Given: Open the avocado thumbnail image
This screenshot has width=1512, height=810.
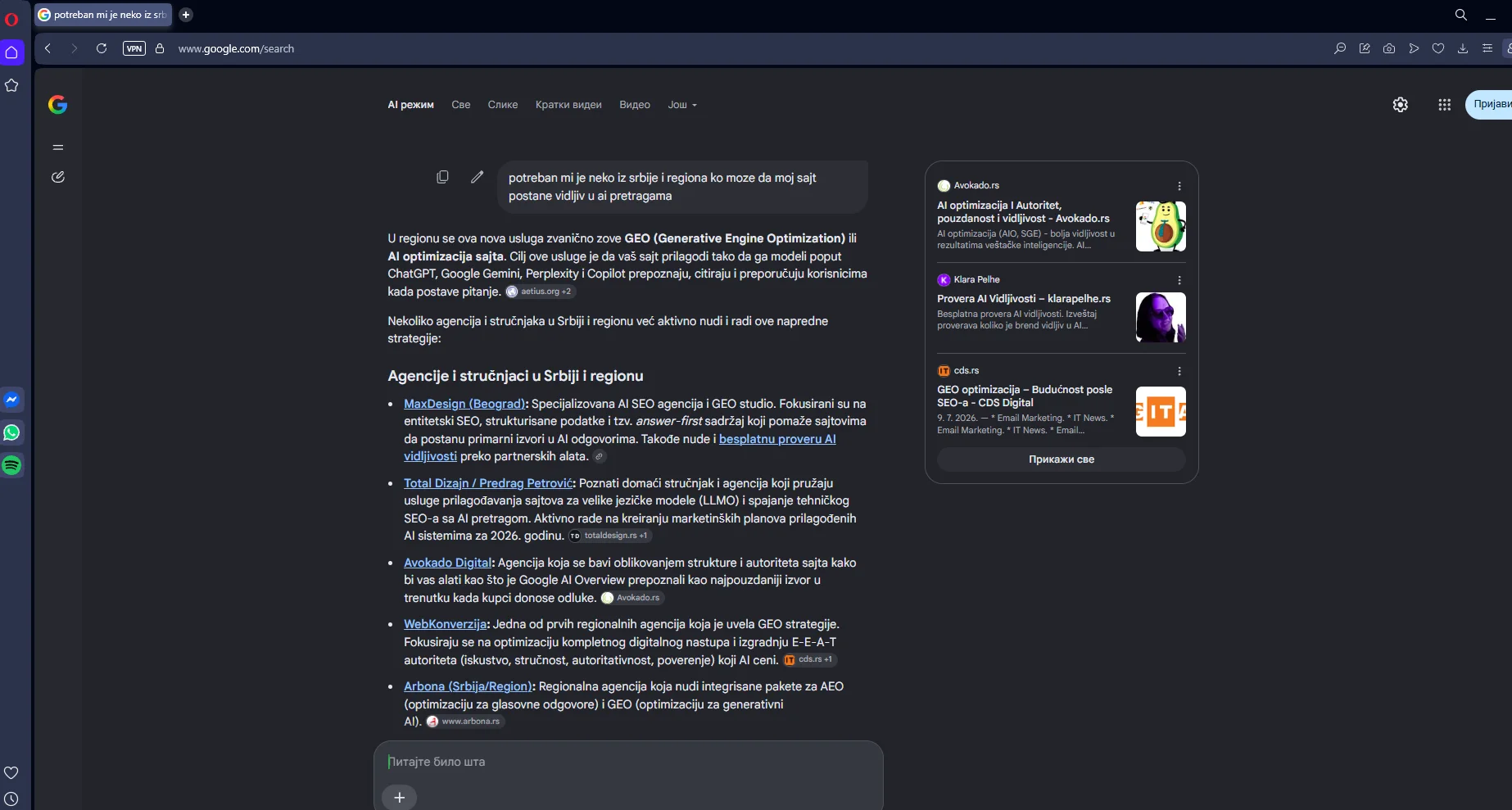Looking at the screenshot, I should [x=1161, y=226].
